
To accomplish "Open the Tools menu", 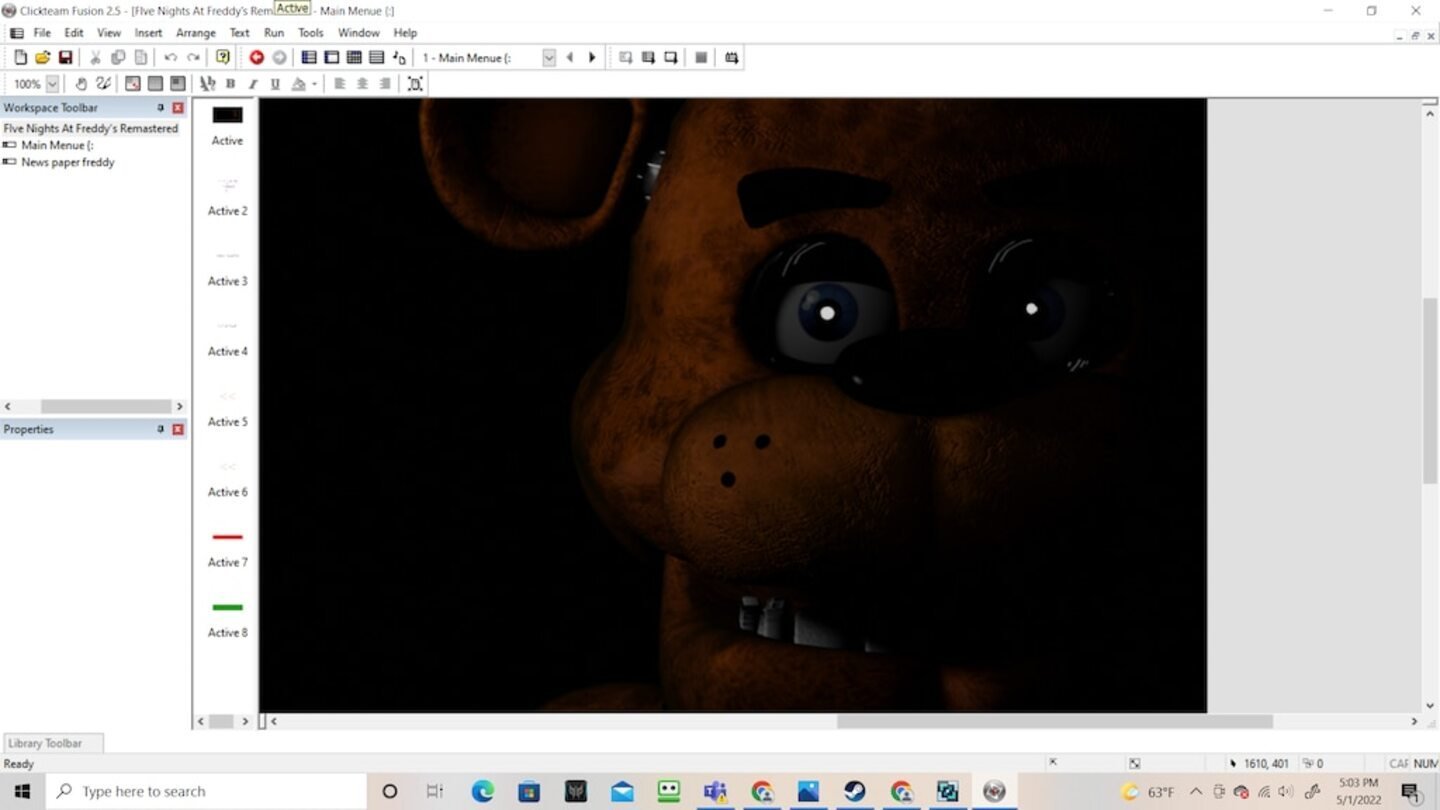I will pyautogui.click(x=311, y=33).
